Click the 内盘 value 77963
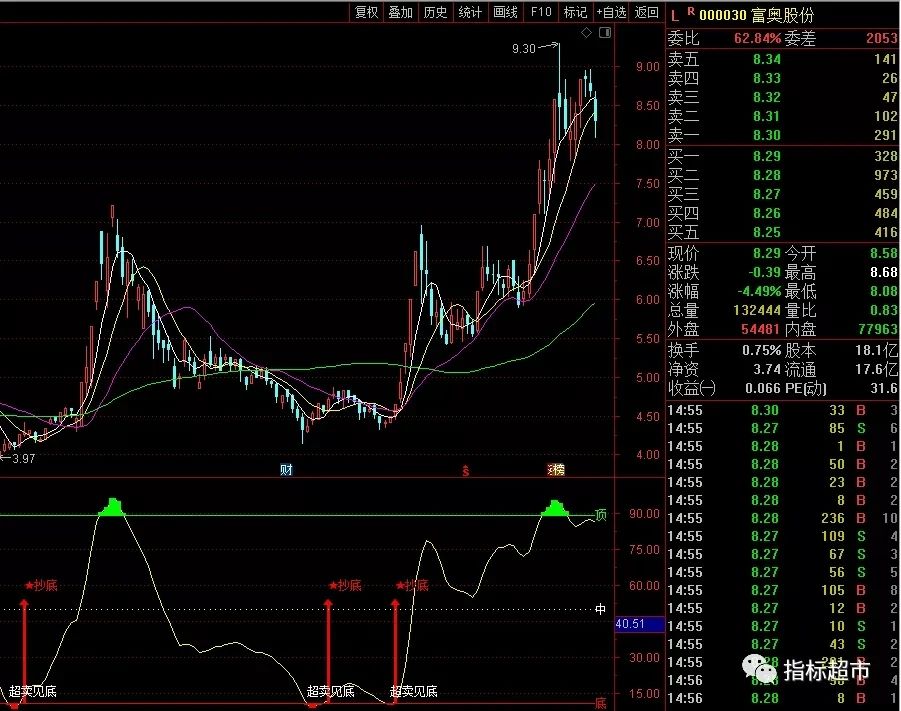 point(877,329)
